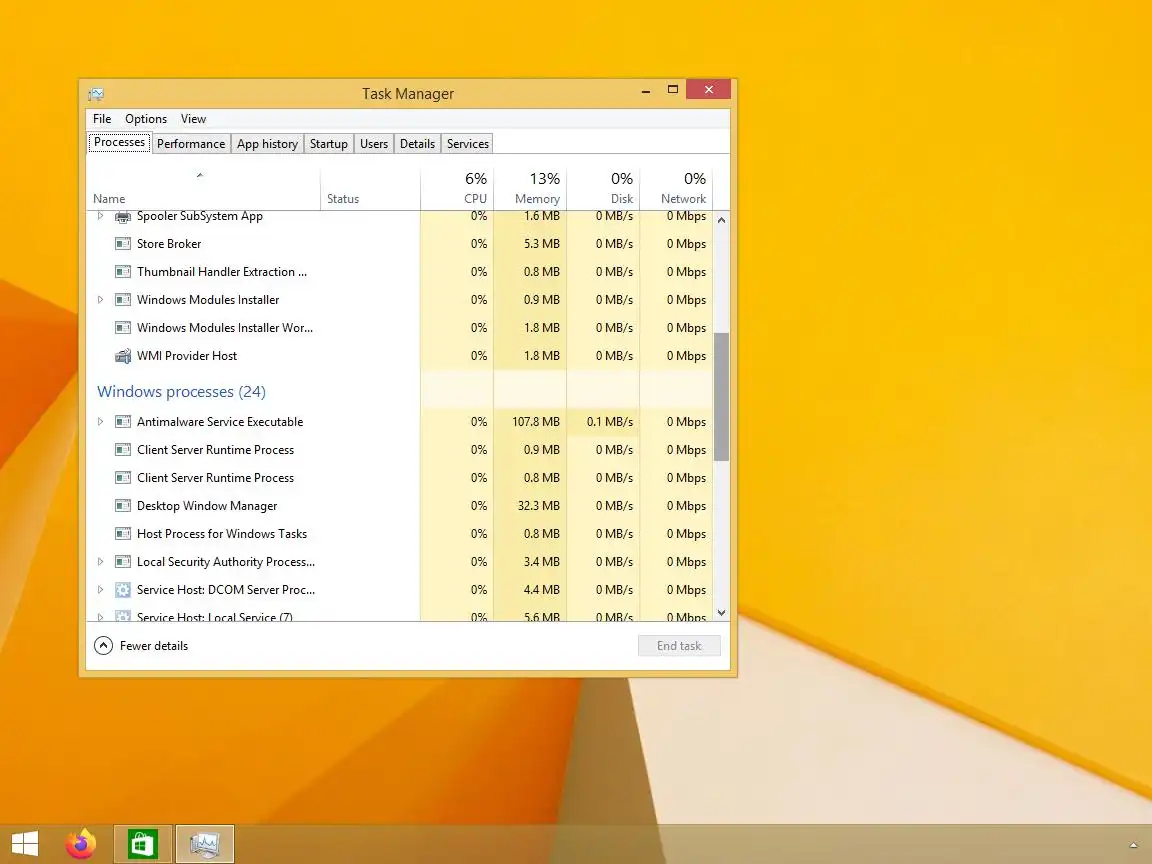Click the Windows processes (24) group header
Image resolution: width=1152 pixels, height=864 pixels.
pos(181,392)
